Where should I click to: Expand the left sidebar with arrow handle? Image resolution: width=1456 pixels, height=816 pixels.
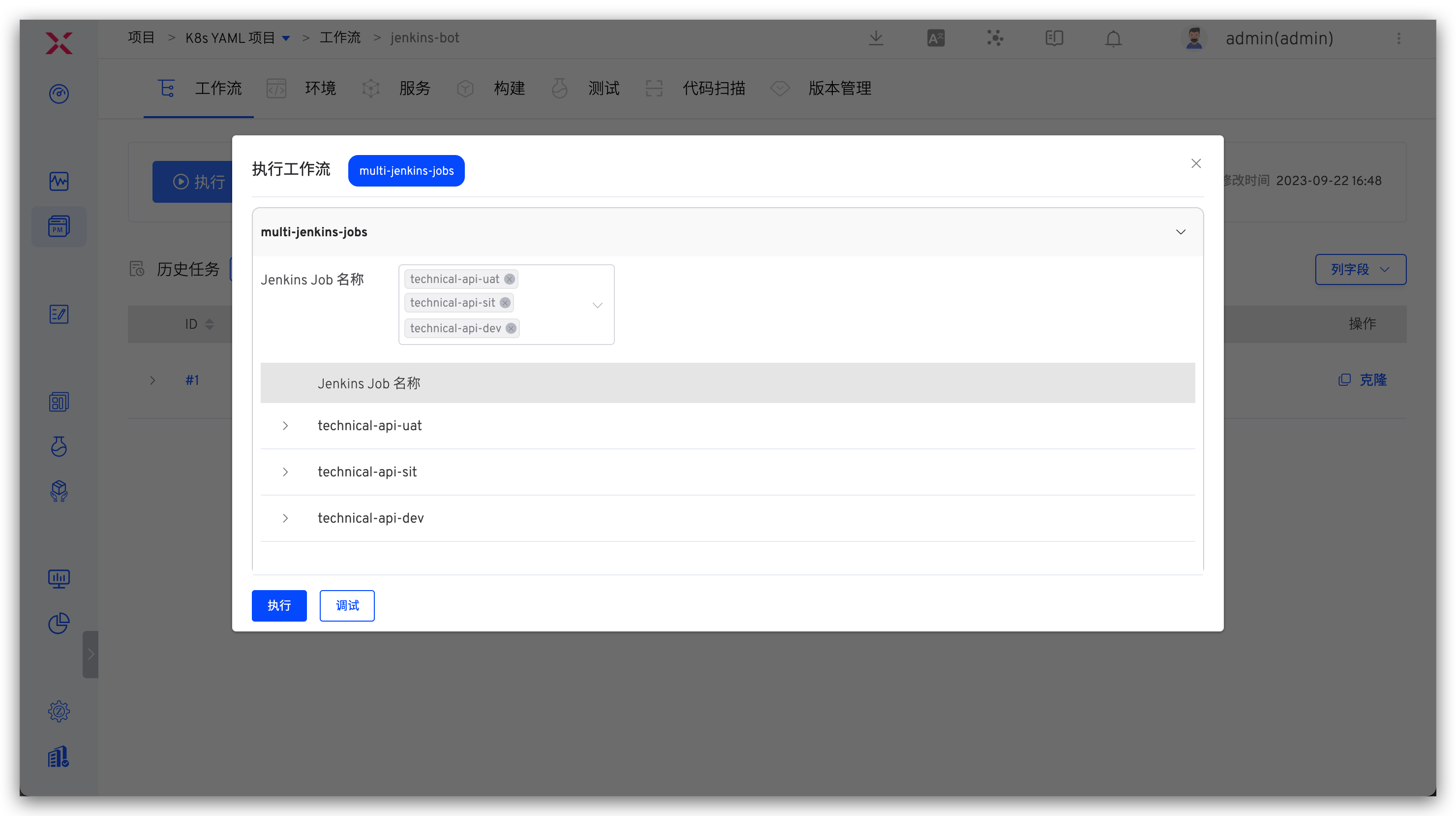click(91, 654)
